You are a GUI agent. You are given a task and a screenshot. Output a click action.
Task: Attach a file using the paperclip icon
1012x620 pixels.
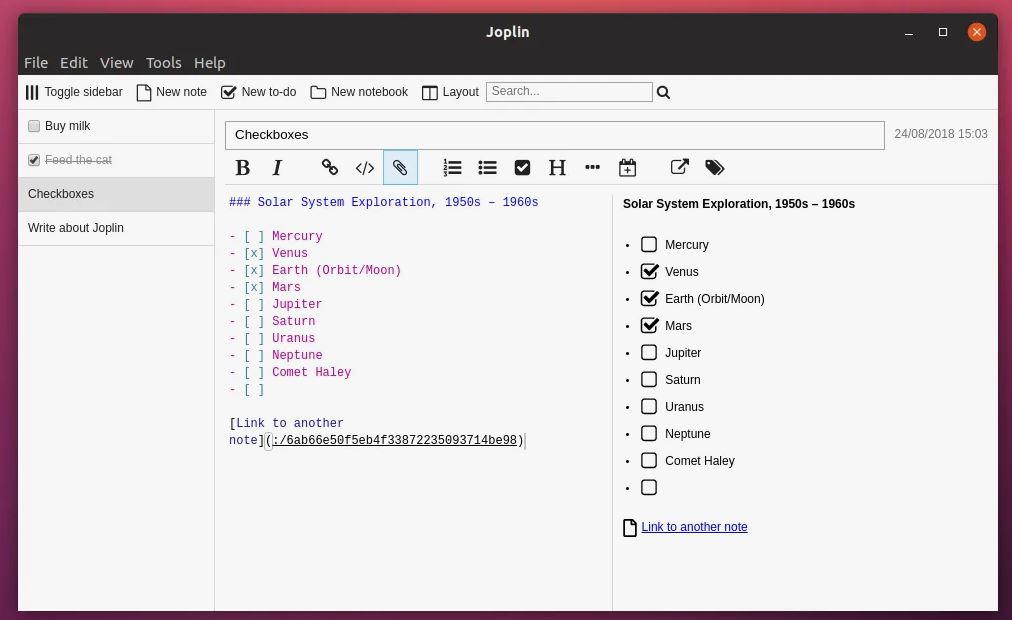coord(400,168)
